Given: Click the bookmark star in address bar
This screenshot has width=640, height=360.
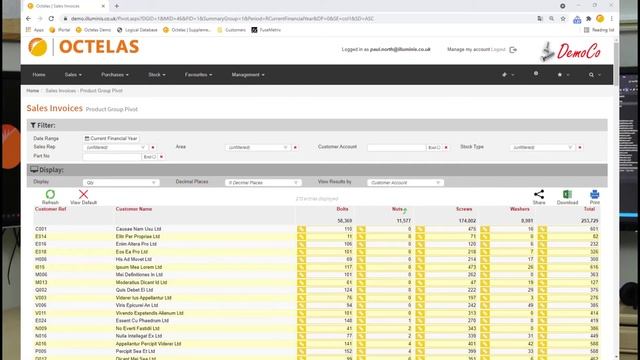Looking at the screenshot, I should pos(563,19).
